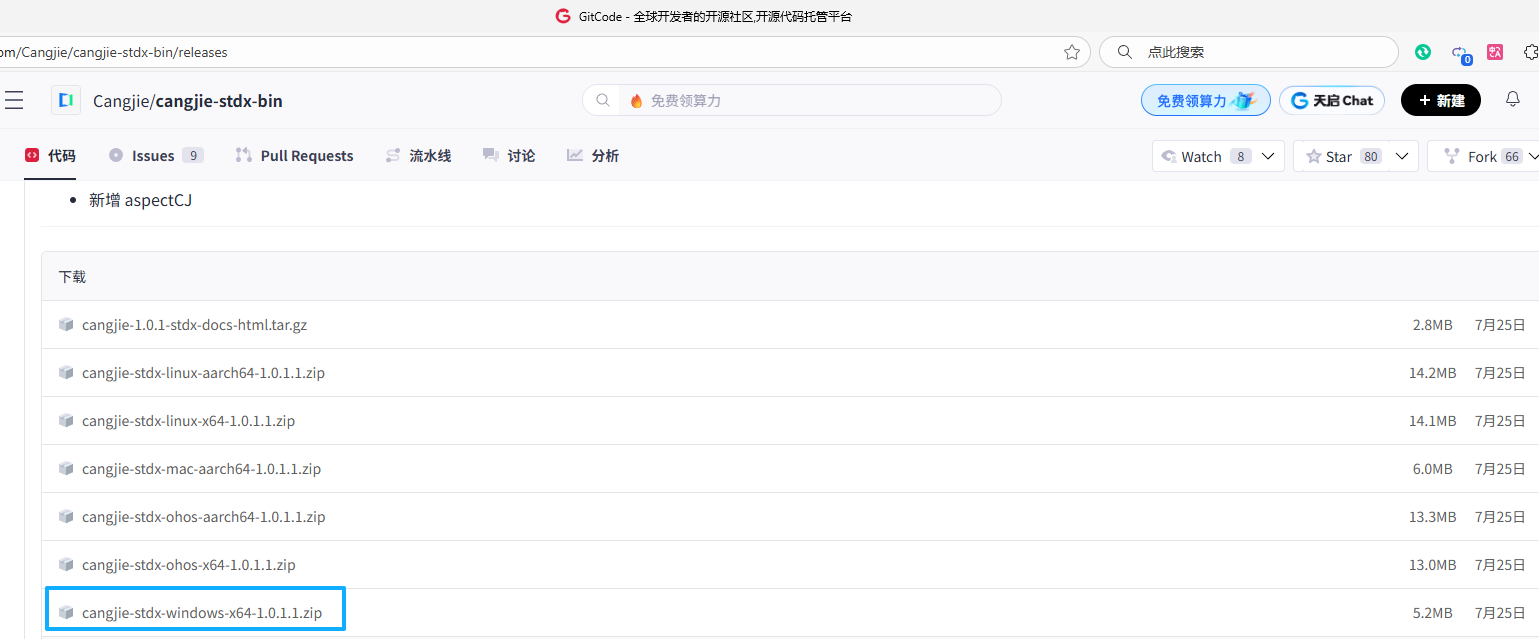The width and height of the screenshot is (1539, 639).
Task: Open the 代码 tab
Action: point(51,156)
